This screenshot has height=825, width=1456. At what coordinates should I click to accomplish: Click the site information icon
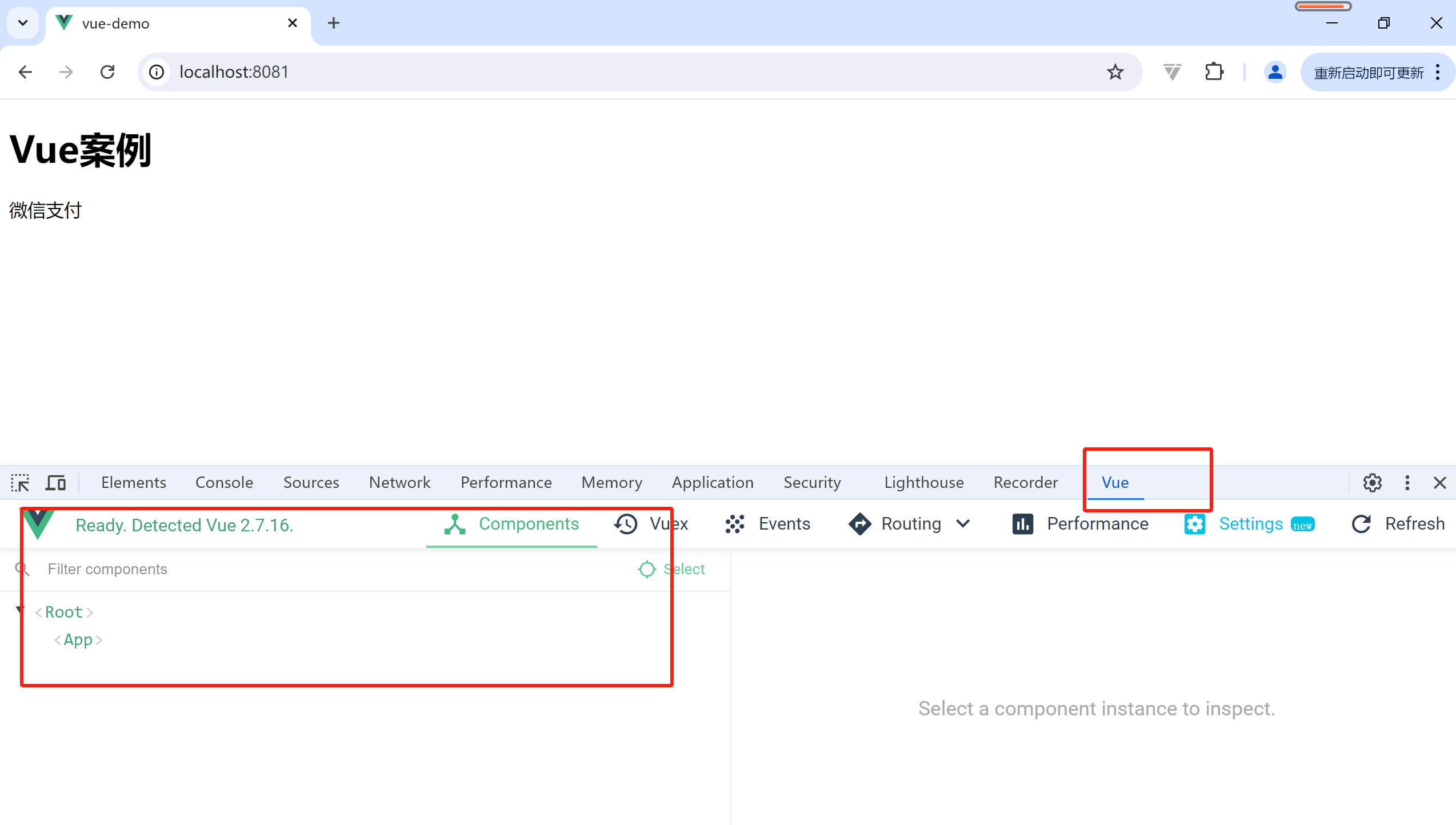click(x=157, y=72)
